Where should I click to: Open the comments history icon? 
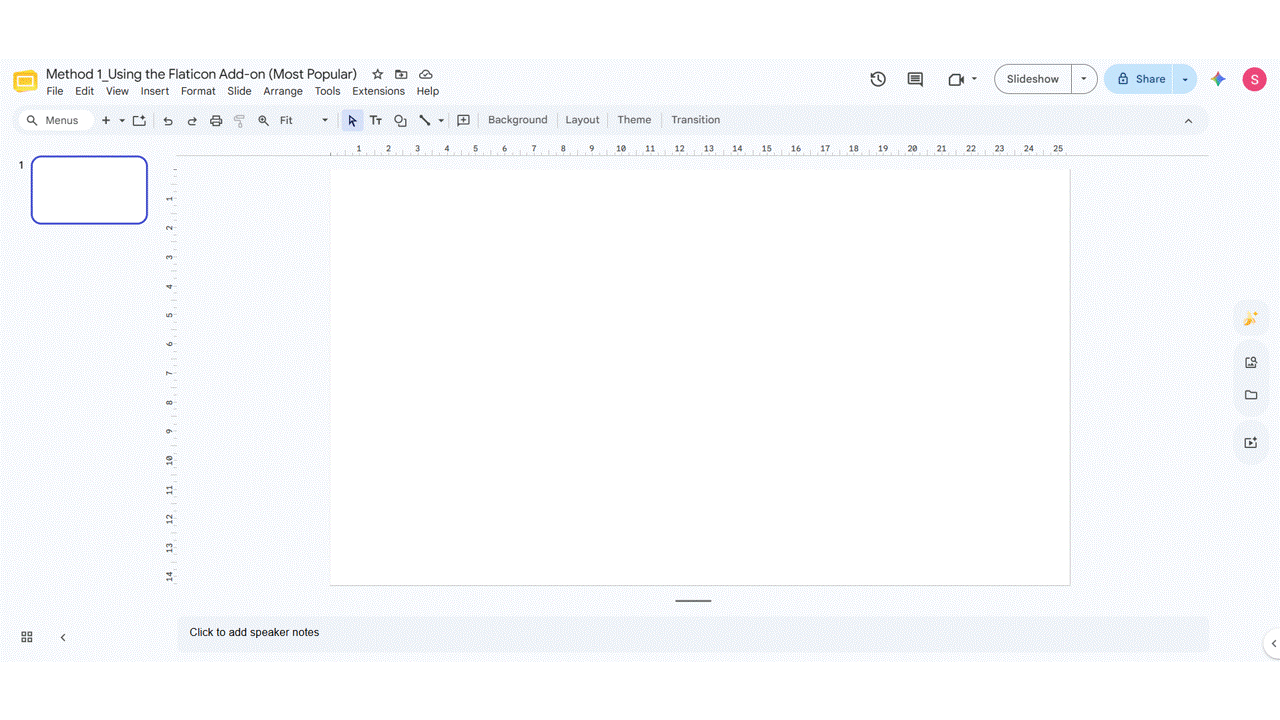(x=915, y=79)
